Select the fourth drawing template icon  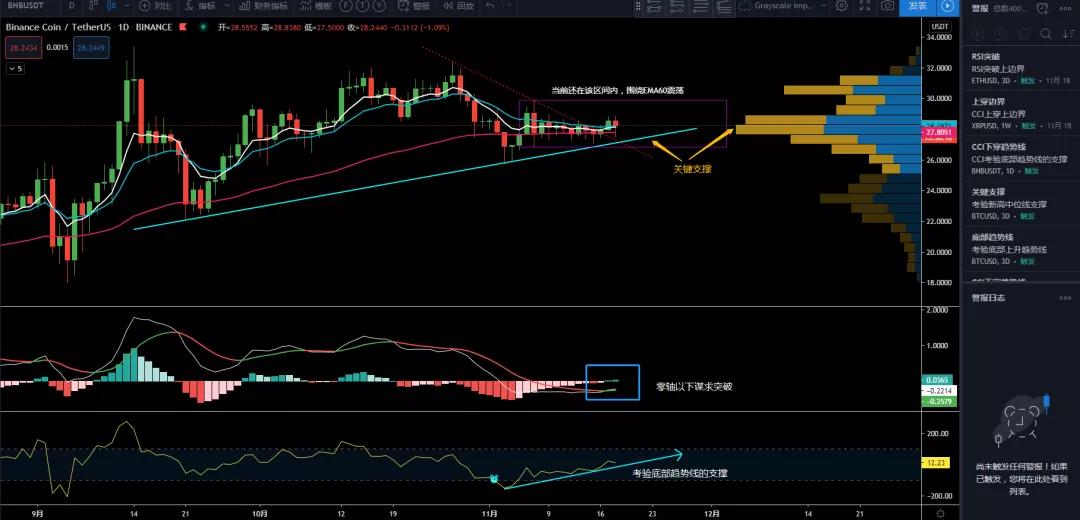click(x=723, y=6)
